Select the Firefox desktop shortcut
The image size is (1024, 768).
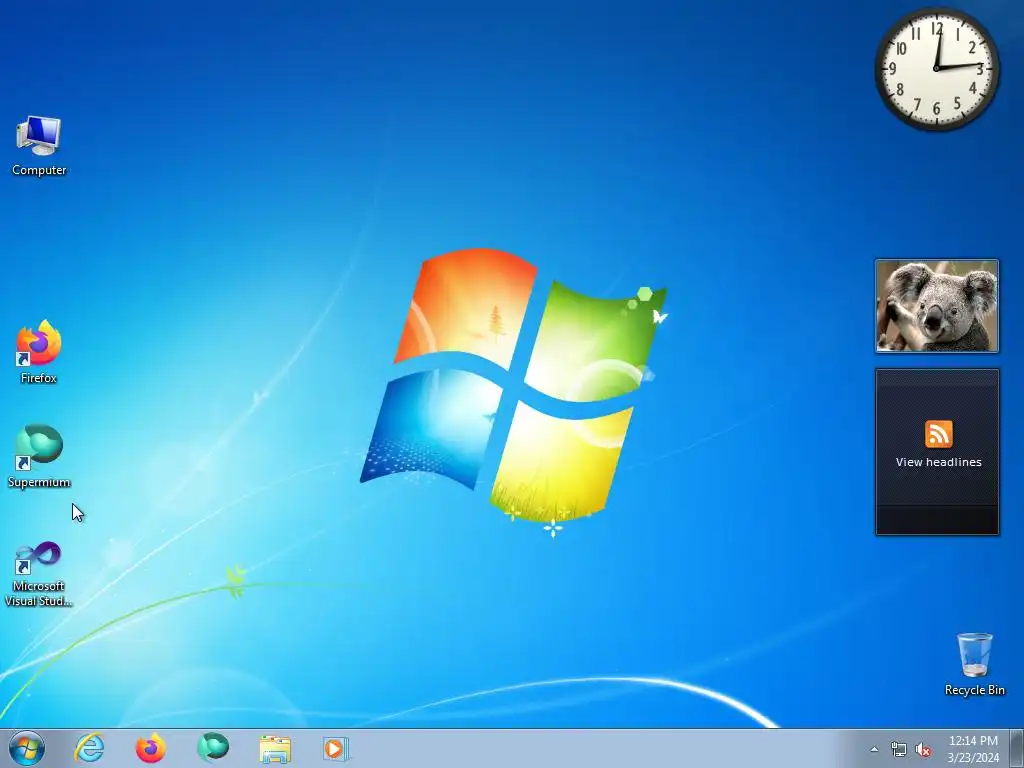coord(39,351)
